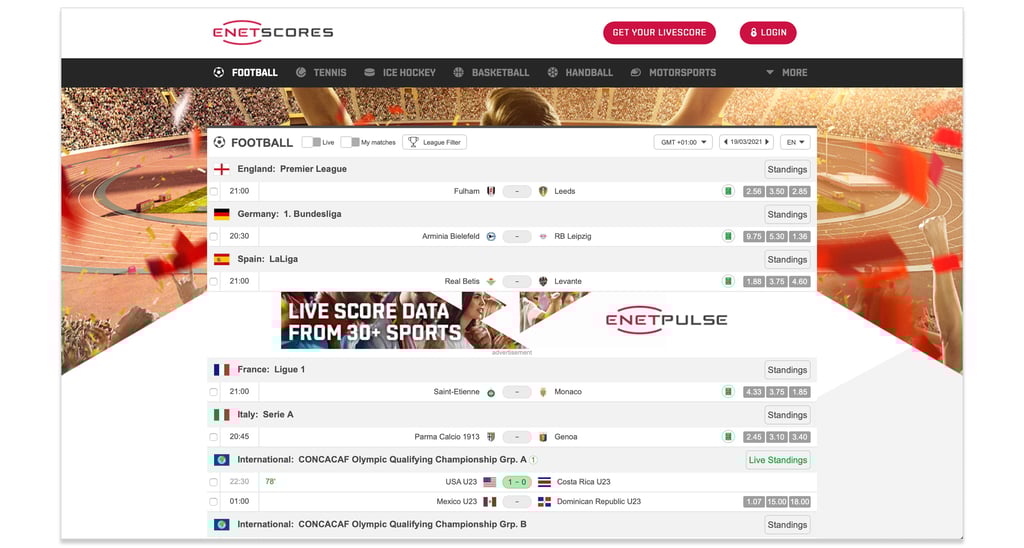Click the USA U23 flag
Viewport: 1024px width, 548px height.
point(490,482)
